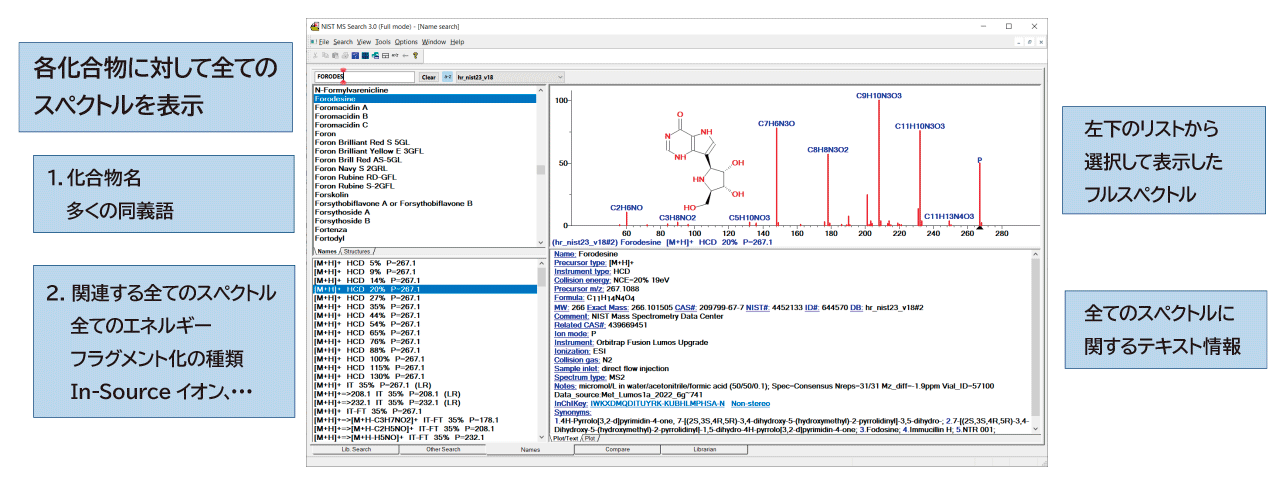The height and width of the screenshot is (481, 1285).
Task: Click the Copy toolbar icon
Action: pos(325,55)
